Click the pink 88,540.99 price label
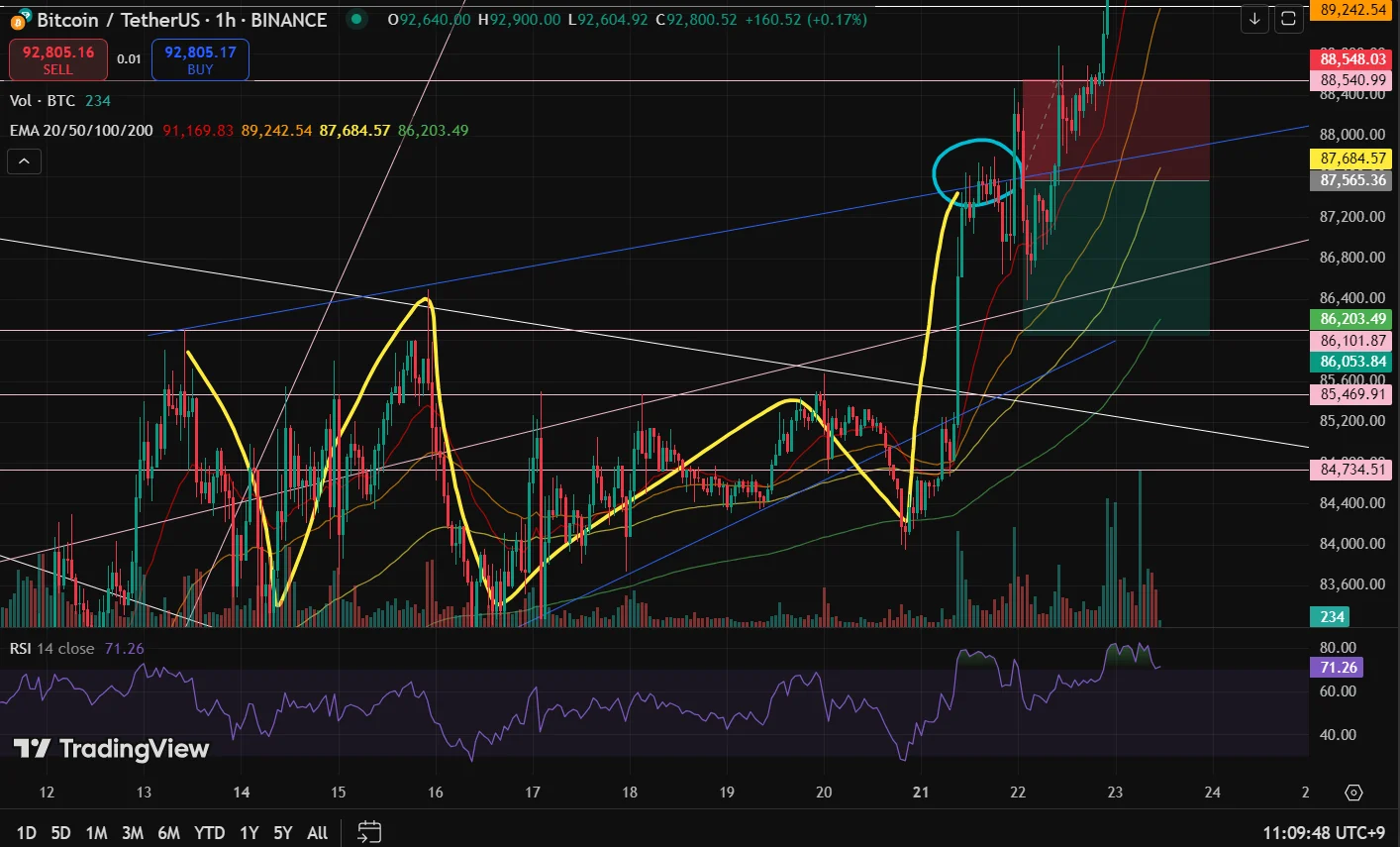The image size is (1400, 847). point(1352,80)
